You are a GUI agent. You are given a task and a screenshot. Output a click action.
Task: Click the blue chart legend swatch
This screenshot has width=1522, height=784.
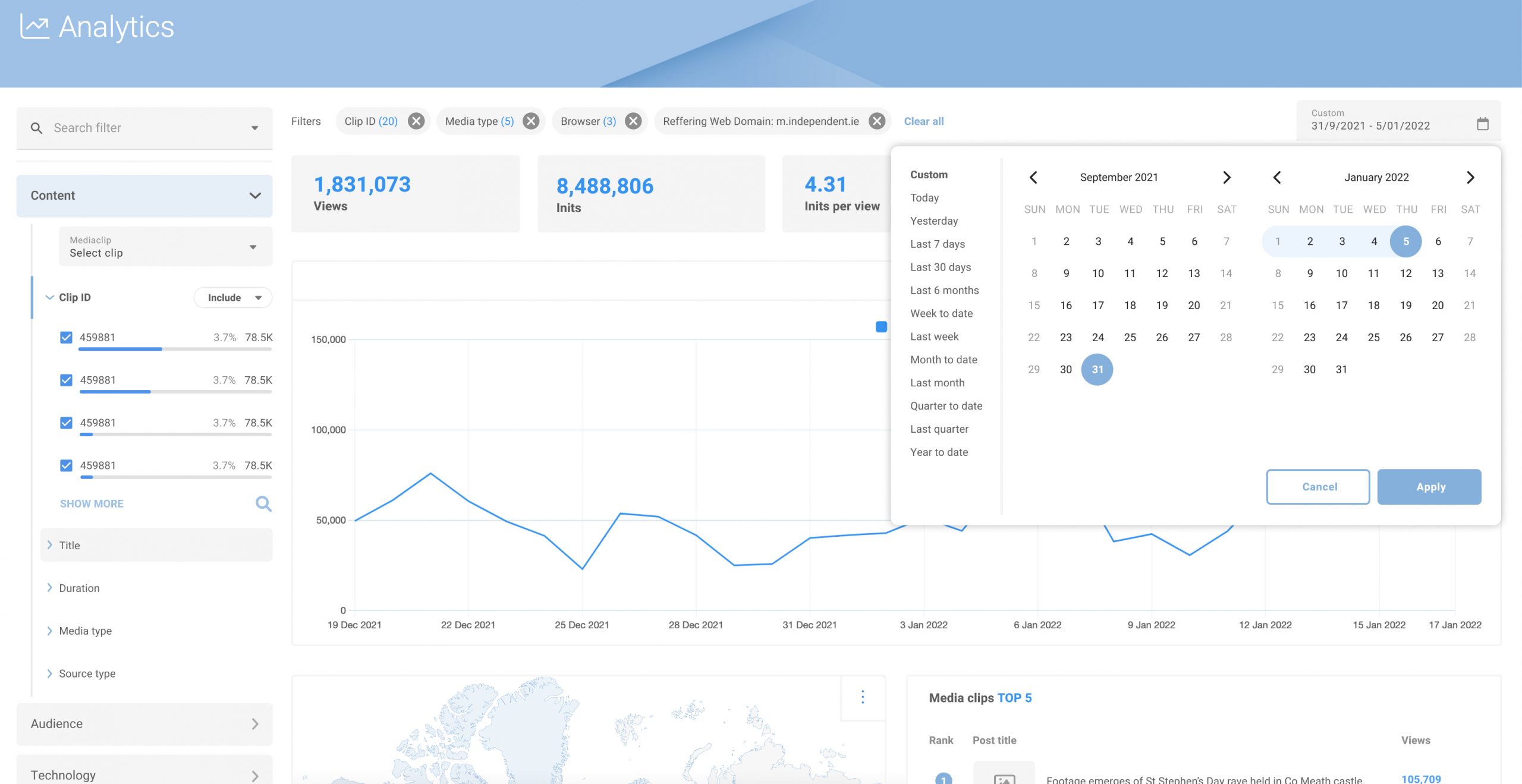tap(881, 326)
